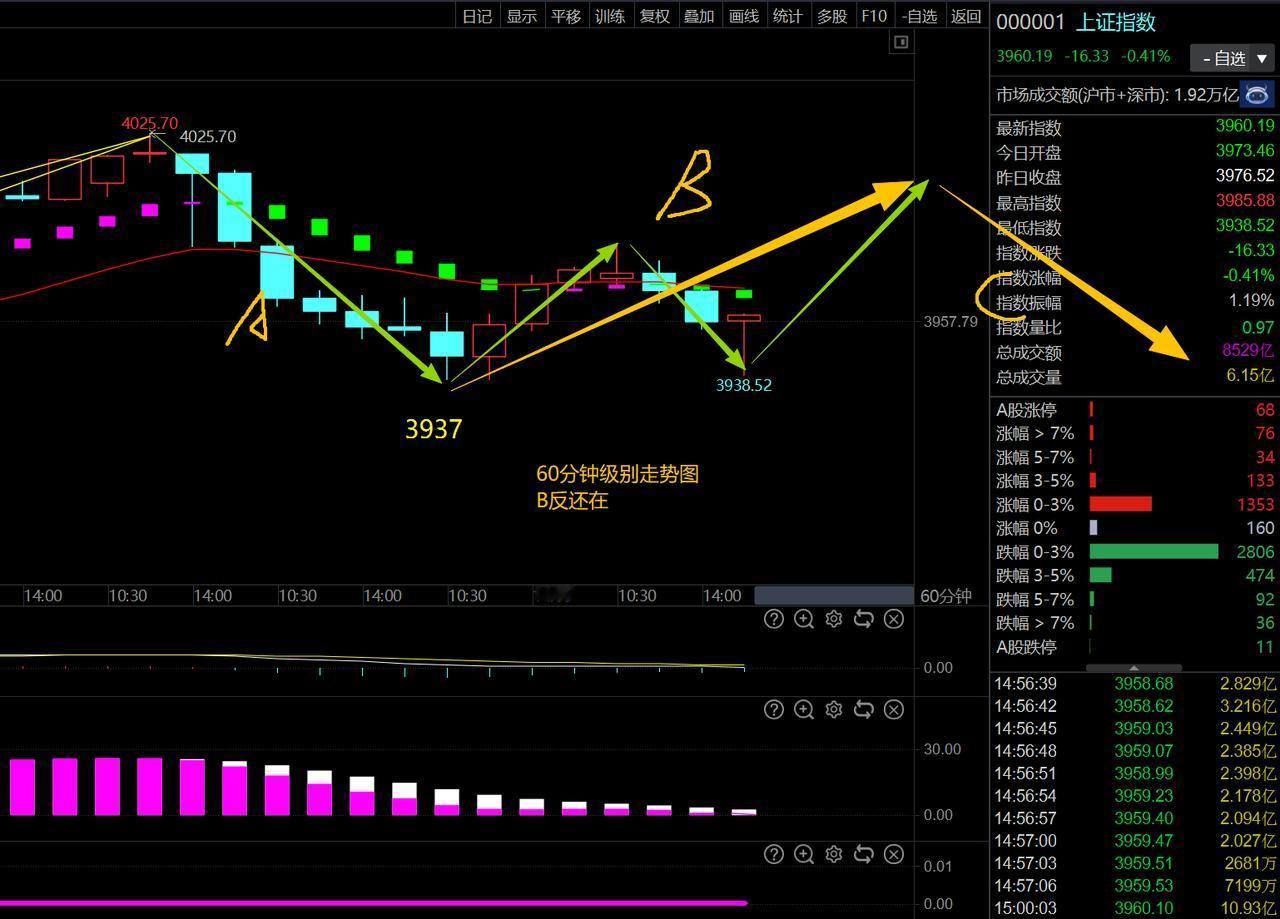Viewport: 1280px width, 919px height.
Task: Open the 显示 menu
Action: (521, 16)
